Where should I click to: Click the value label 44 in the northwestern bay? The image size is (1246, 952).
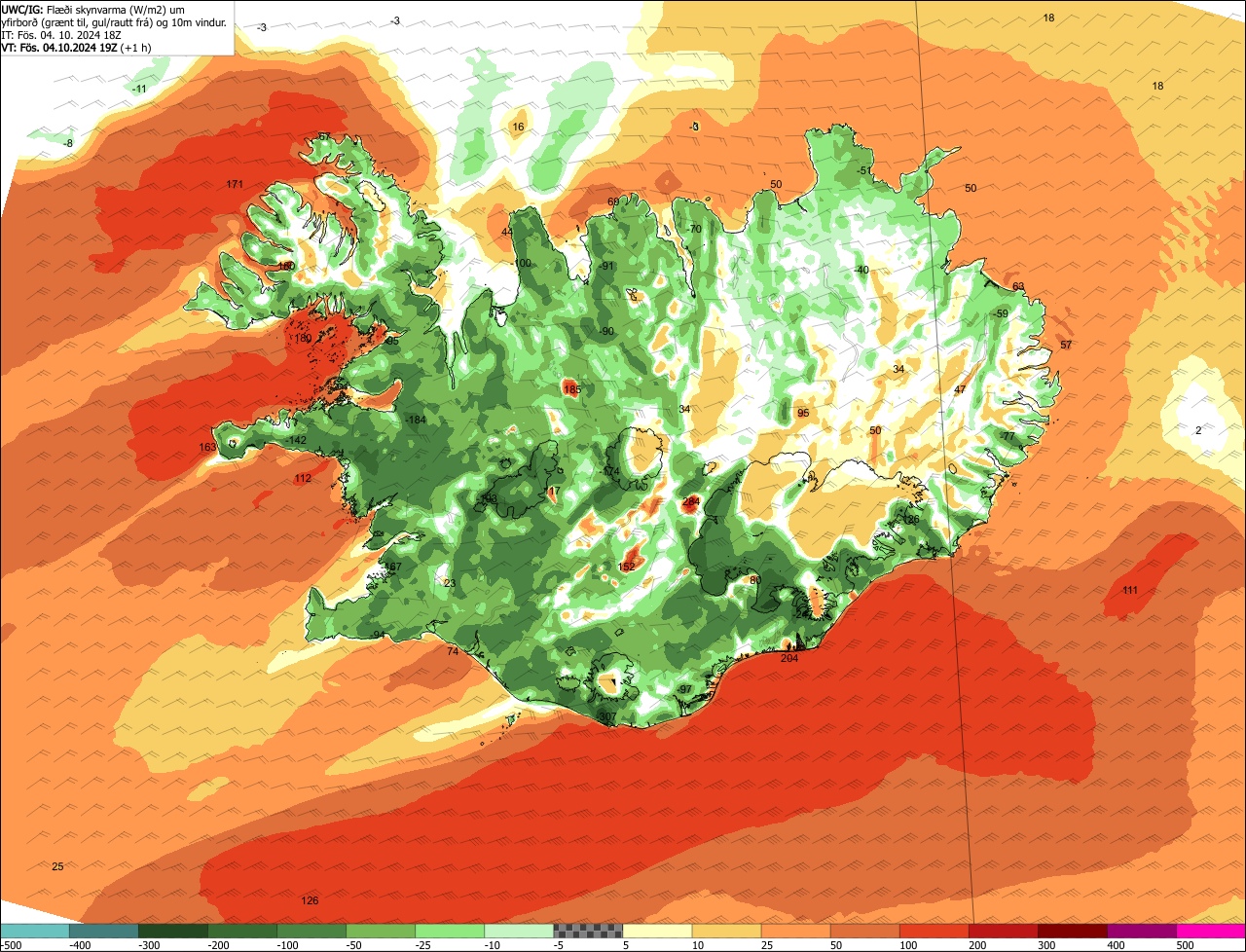click(x=507, y=232)
